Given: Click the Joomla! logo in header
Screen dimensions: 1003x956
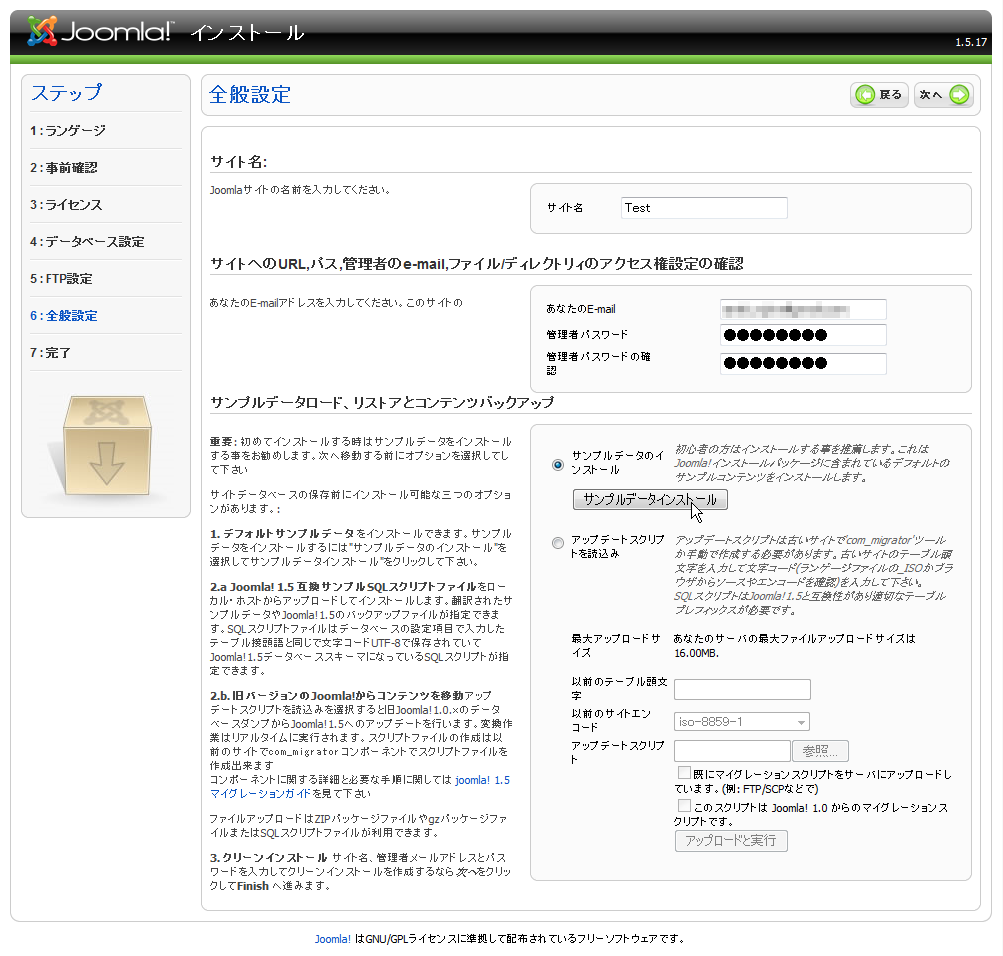Looking at the screenshot, I should click(x=100, y=31).
